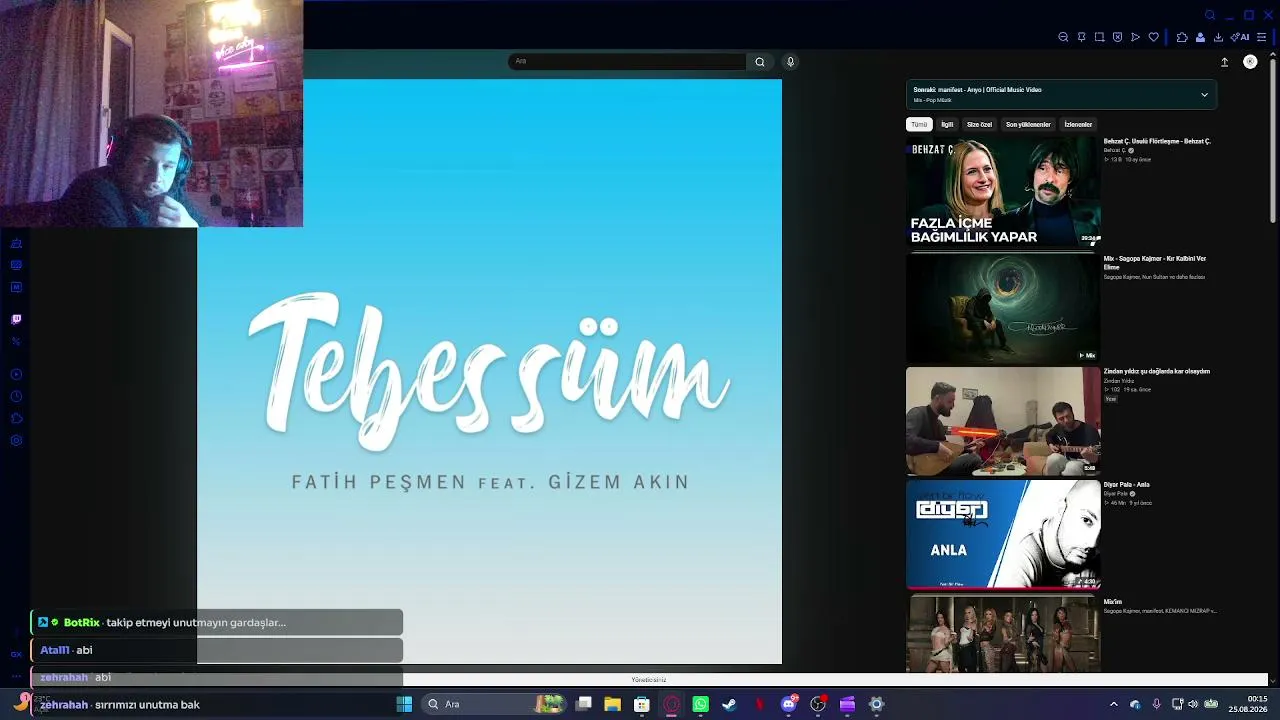This screenshot has width=1280, height=720.
Task: Open the sidebar history clock icon
Action: click(x=16, y=397)
